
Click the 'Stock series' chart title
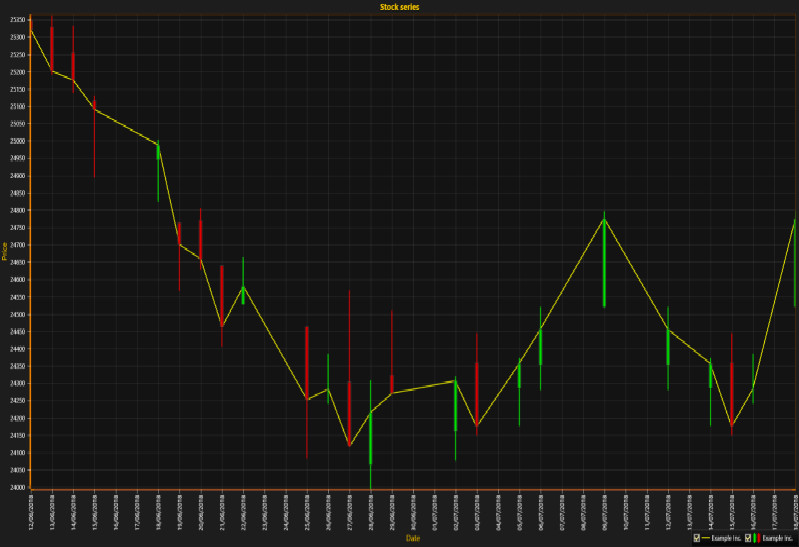(399, 7)
